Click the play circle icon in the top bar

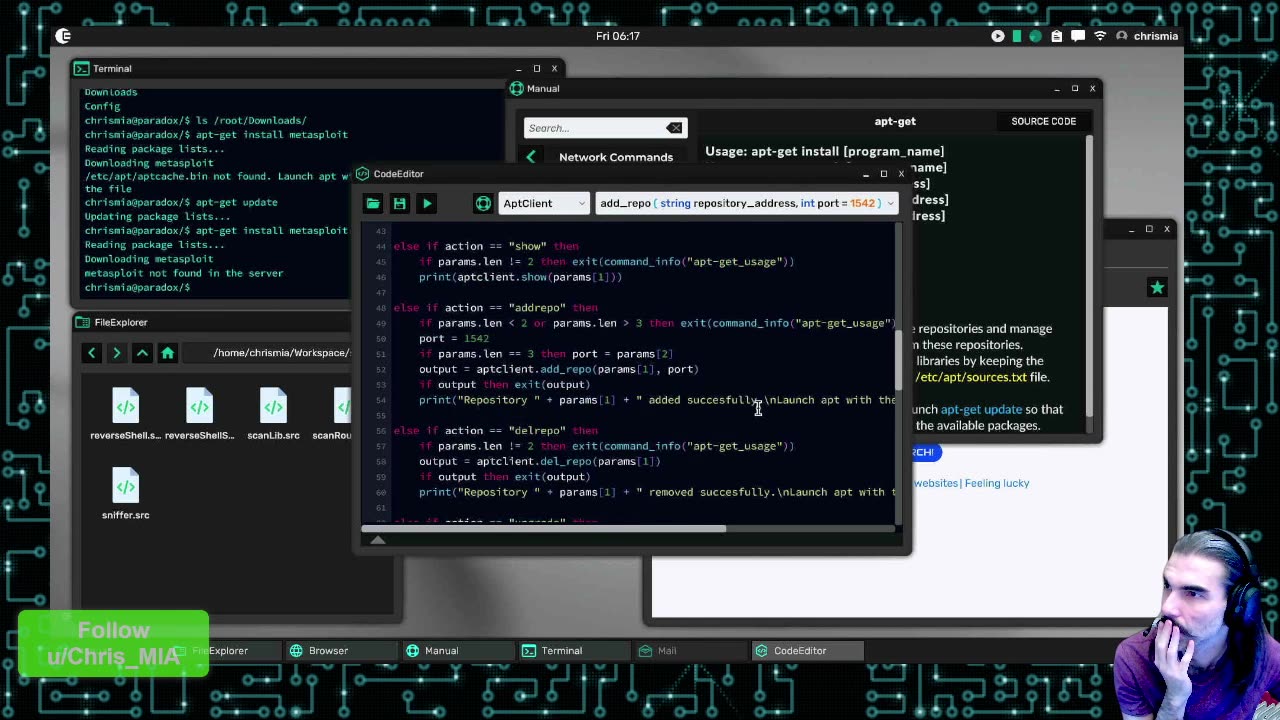point(998,36)
